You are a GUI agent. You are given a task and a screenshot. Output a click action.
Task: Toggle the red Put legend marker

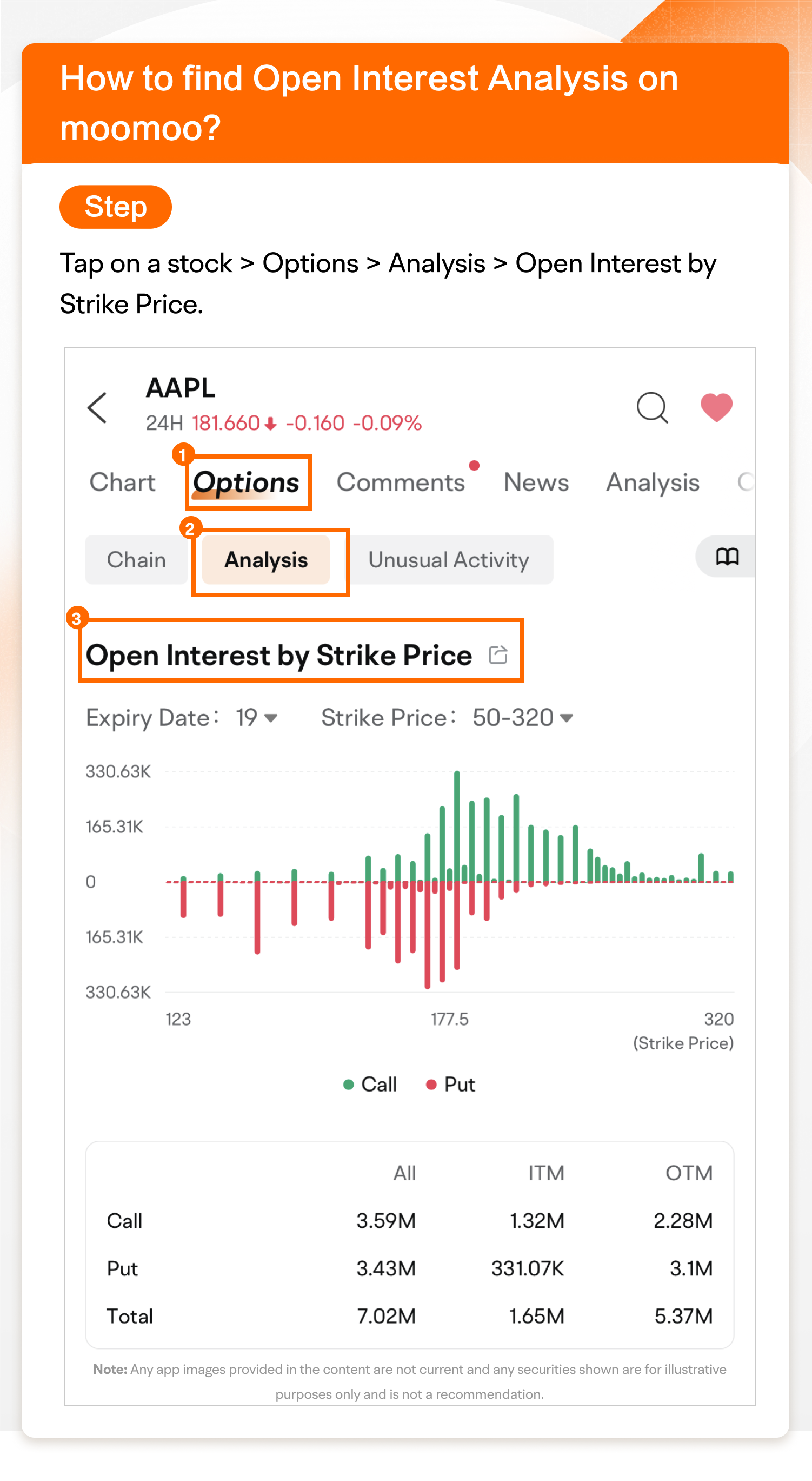tap(431, 1085)
